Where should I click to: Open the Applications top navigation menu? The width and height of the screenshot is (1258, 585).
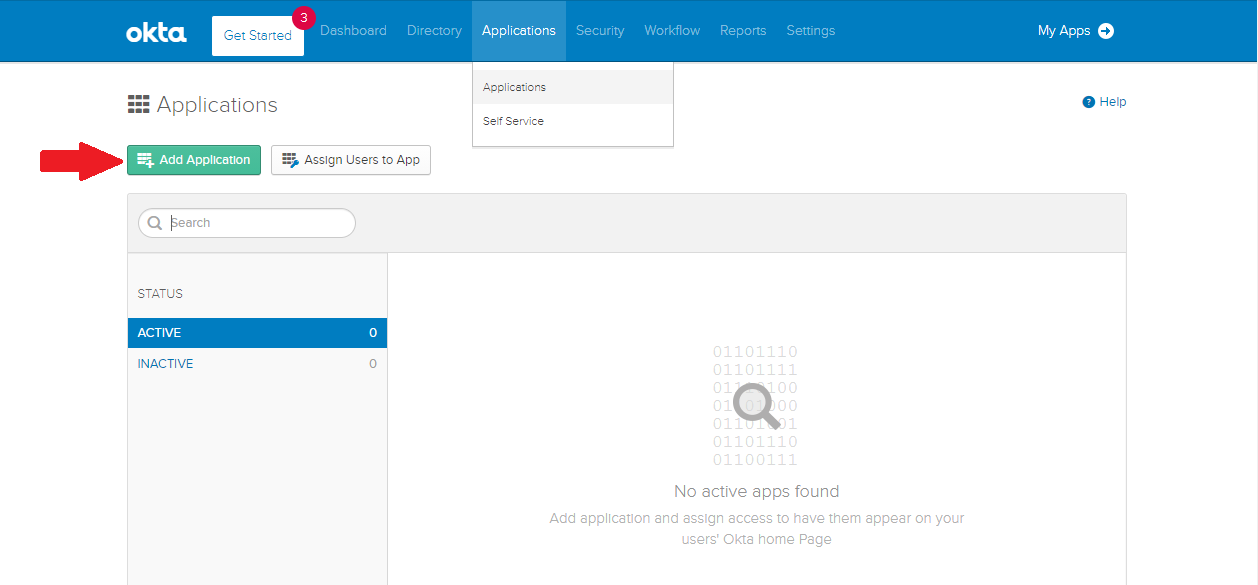coord(519,31)
